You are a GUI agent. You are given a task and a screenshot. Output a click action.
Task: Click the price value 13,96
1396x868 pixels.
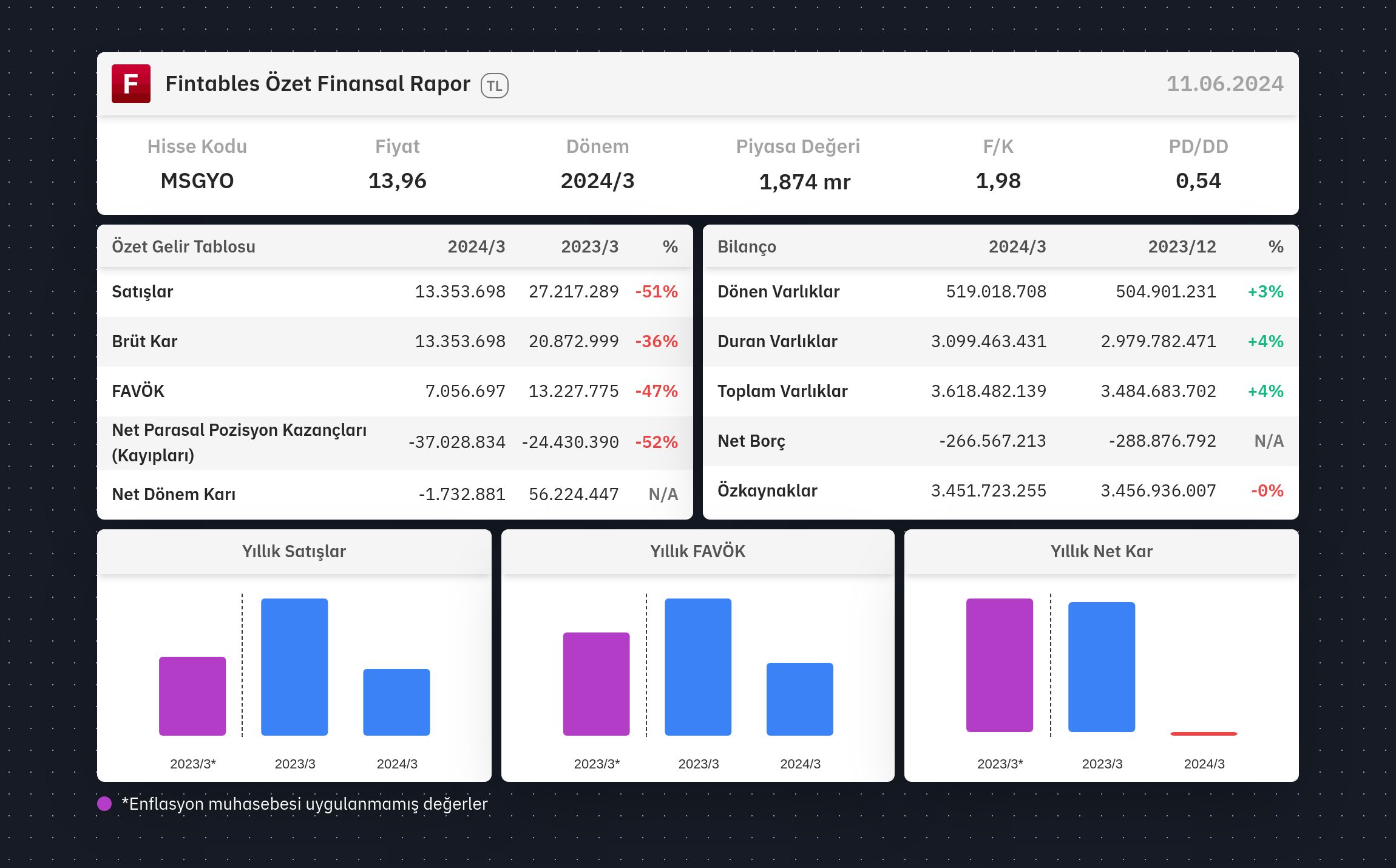click(398, 181)
